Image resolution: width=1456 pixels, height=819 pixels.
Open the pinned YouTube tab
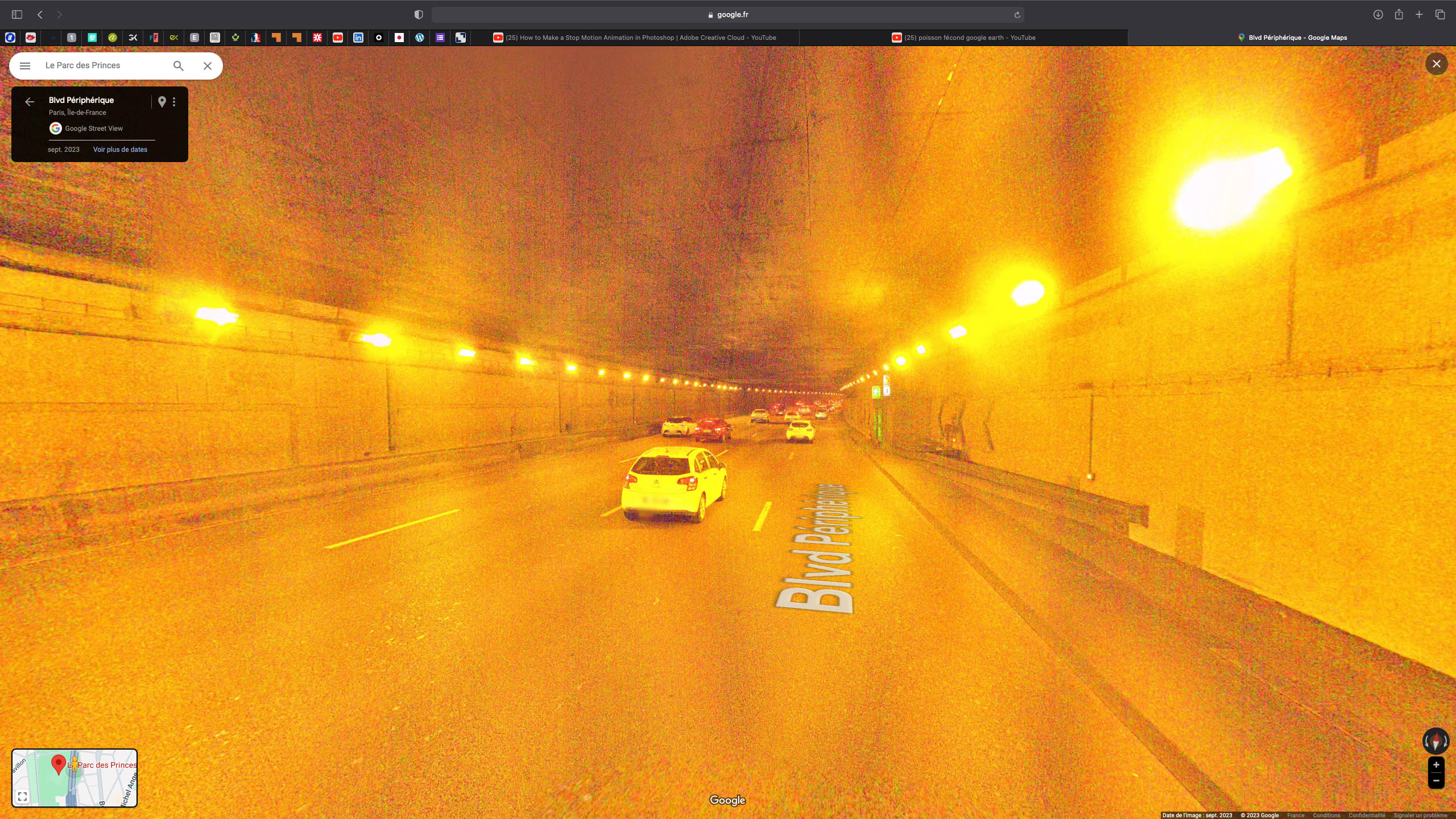point(338,38)
